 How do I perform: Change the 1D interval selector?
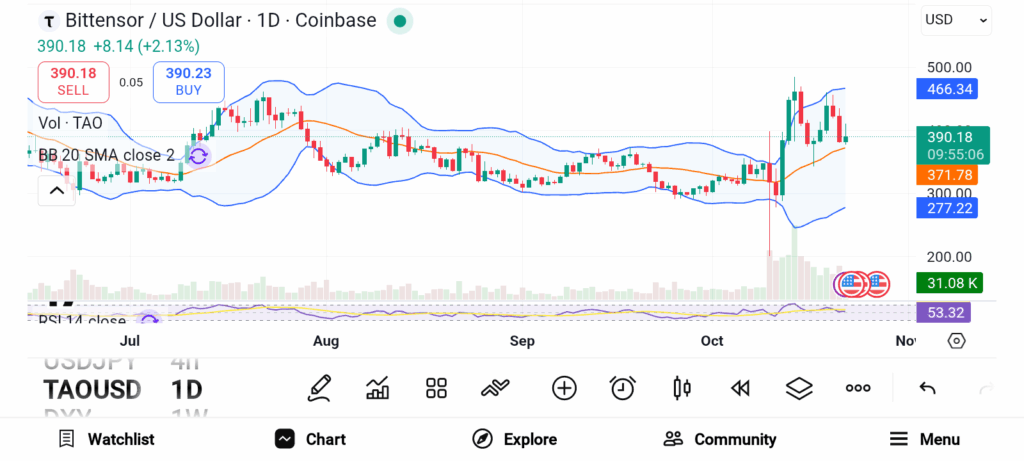187,389
